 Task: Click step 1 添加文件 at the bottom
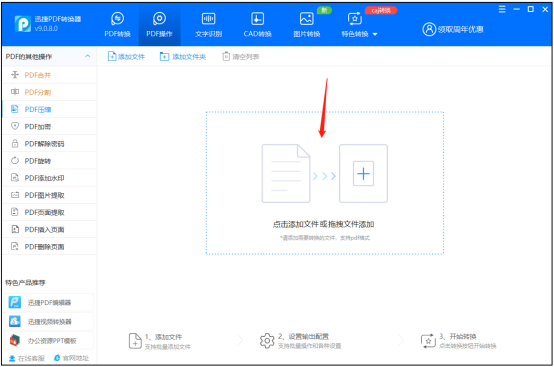pos(159,341)
